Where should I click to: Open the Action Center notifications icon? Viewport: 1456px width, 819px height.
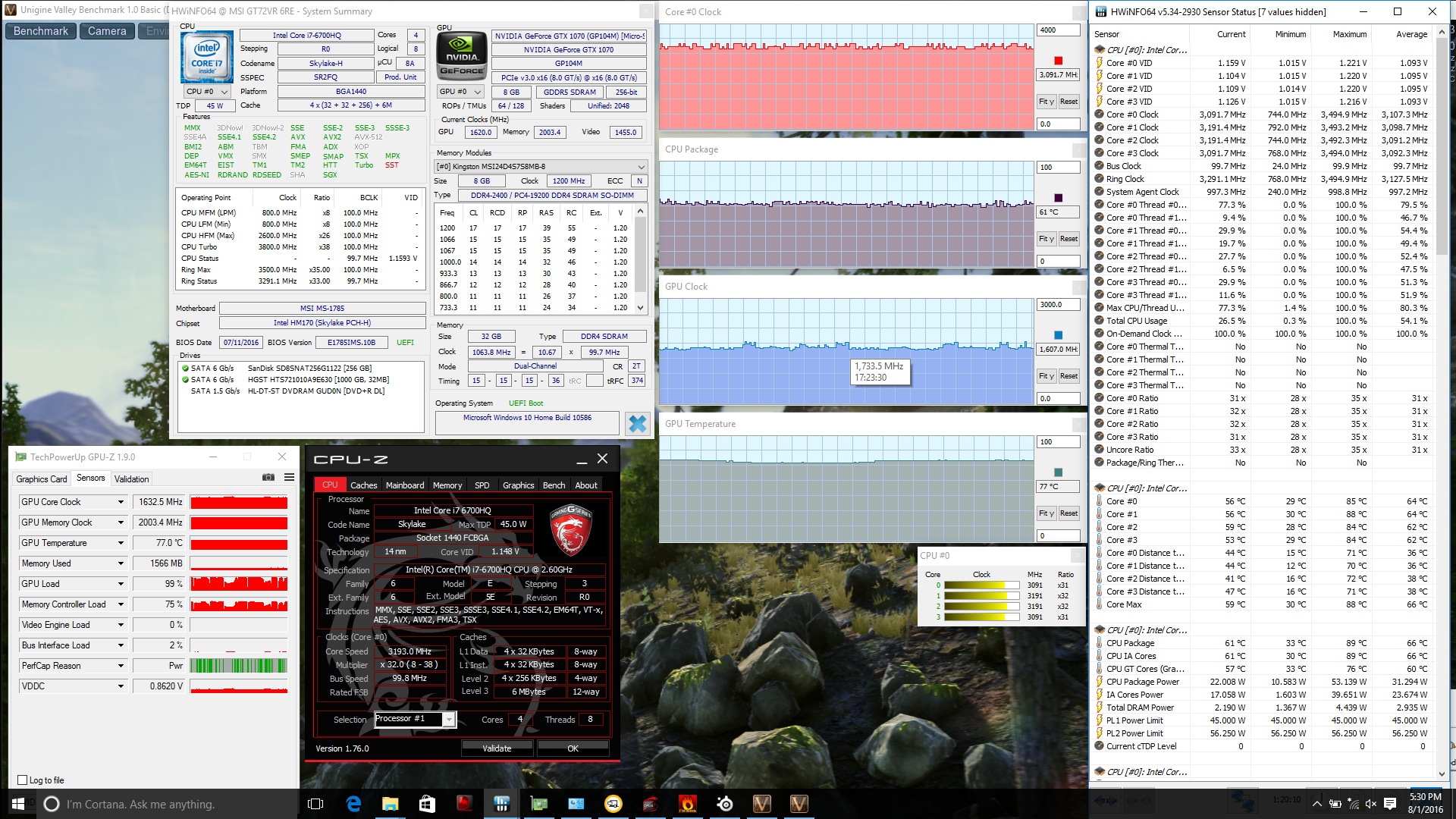click(x=1390, y=804)
